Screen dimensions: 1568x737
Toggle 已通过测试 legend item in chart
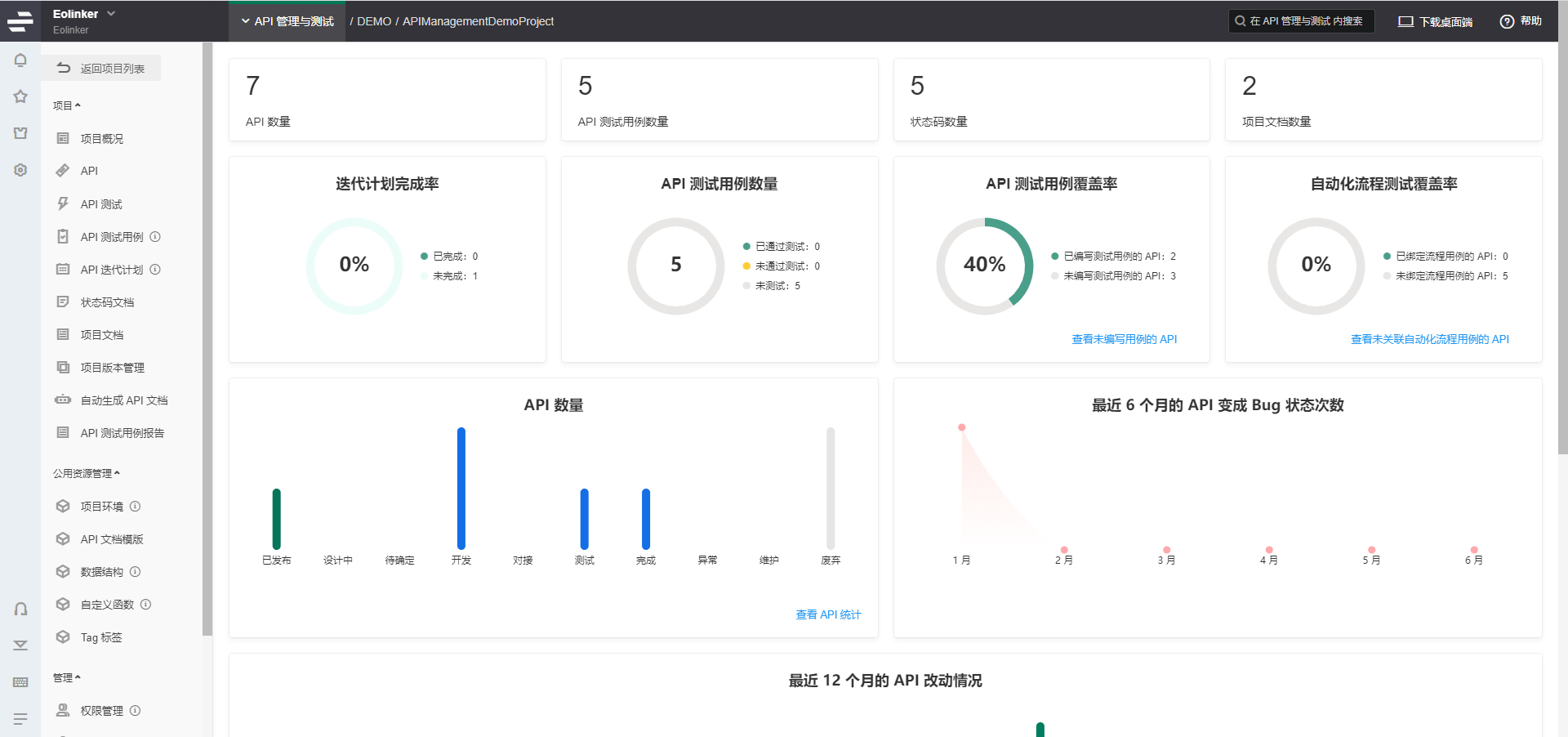coord(781,247)
